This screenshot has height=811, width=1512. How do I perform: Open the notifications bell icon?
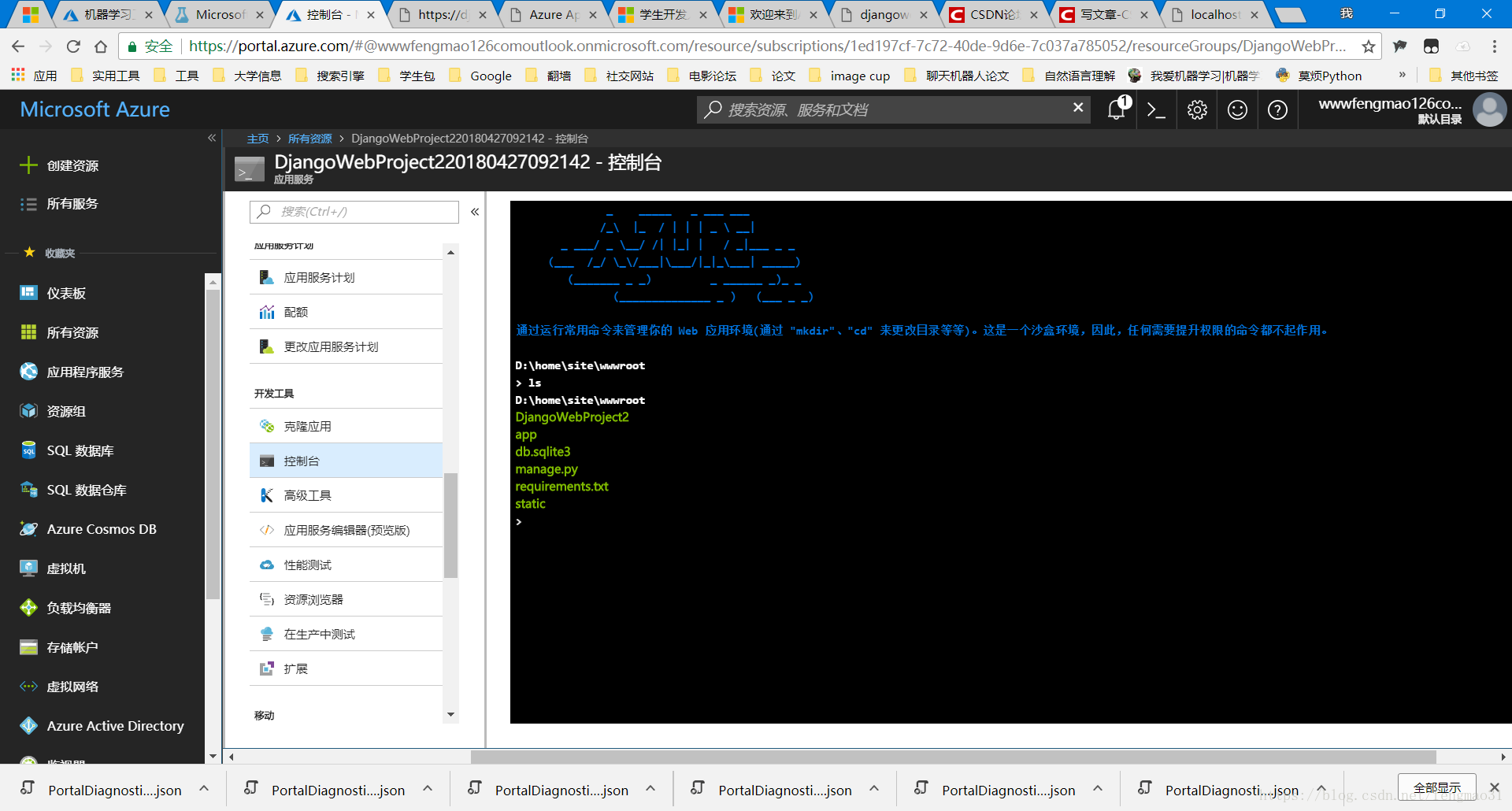[1117, 109]
